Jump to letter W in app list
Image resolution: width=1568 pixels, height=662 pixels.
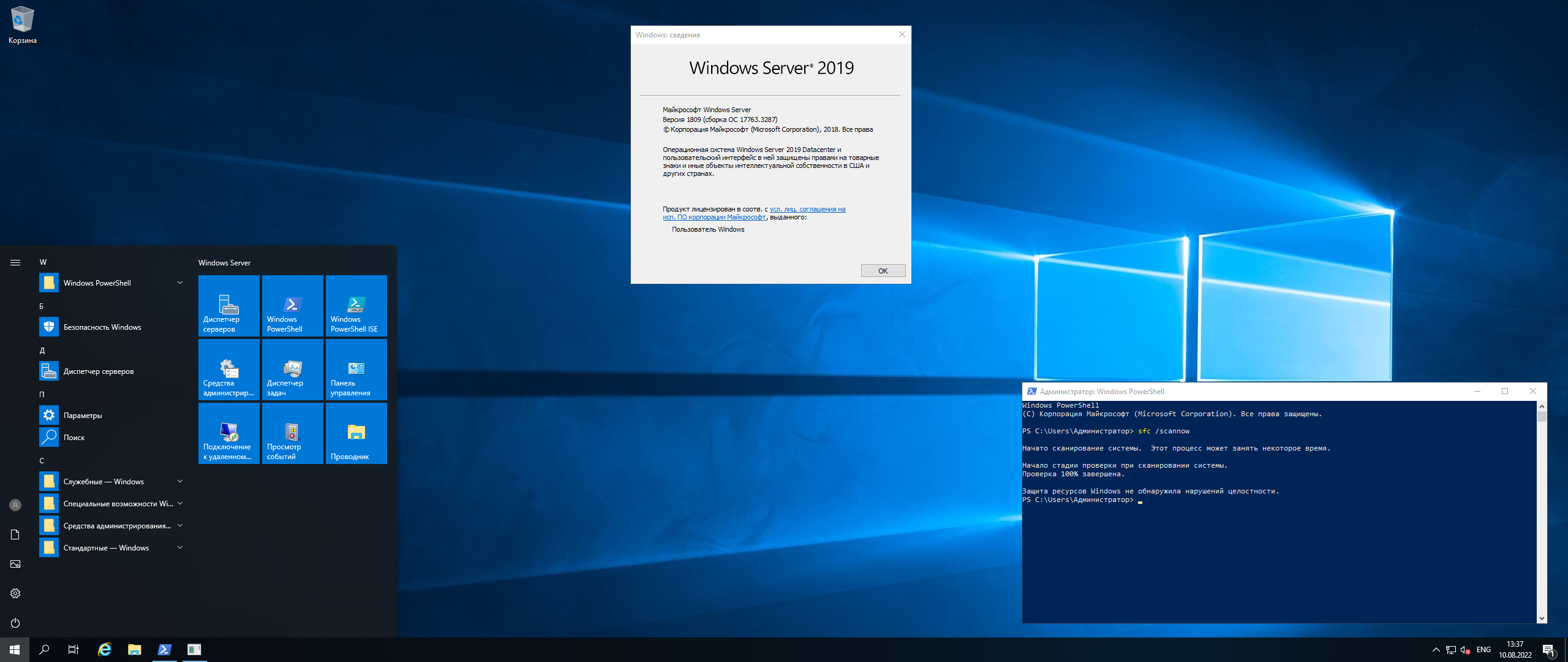pyautogui.click(x=43, y=262)
